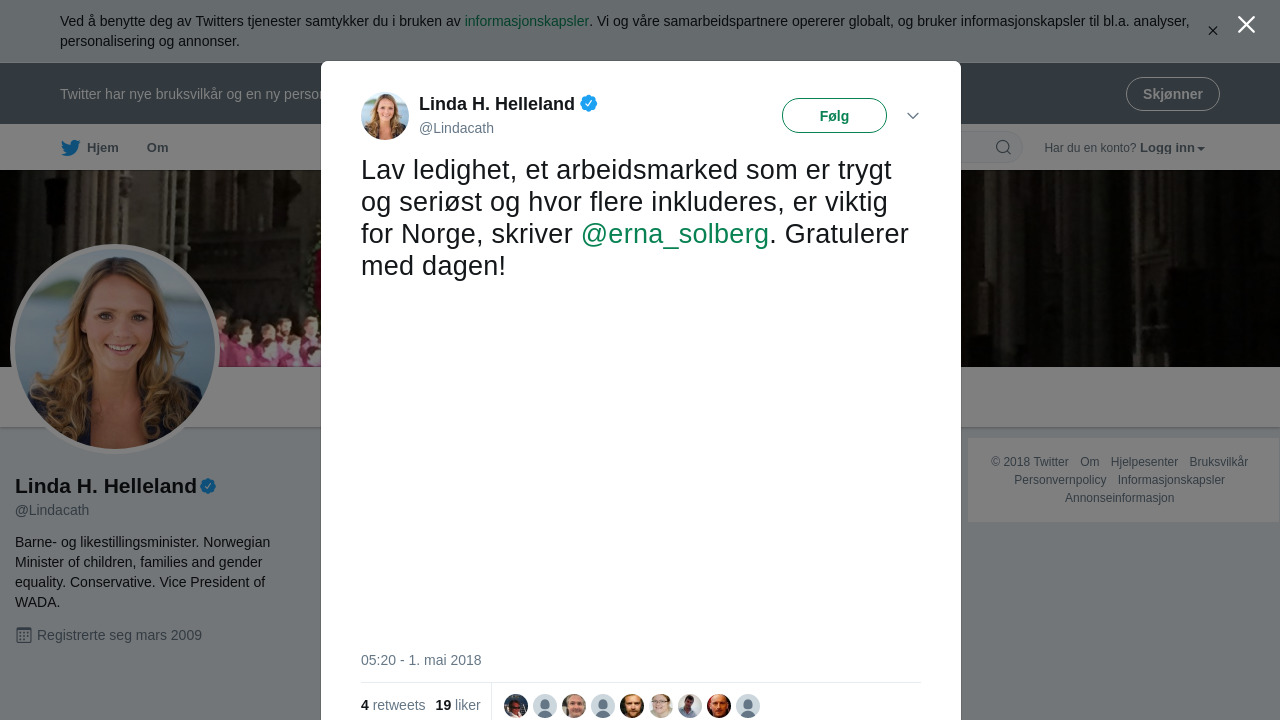Dismiss the cookie notice small X

point(1213,31)
